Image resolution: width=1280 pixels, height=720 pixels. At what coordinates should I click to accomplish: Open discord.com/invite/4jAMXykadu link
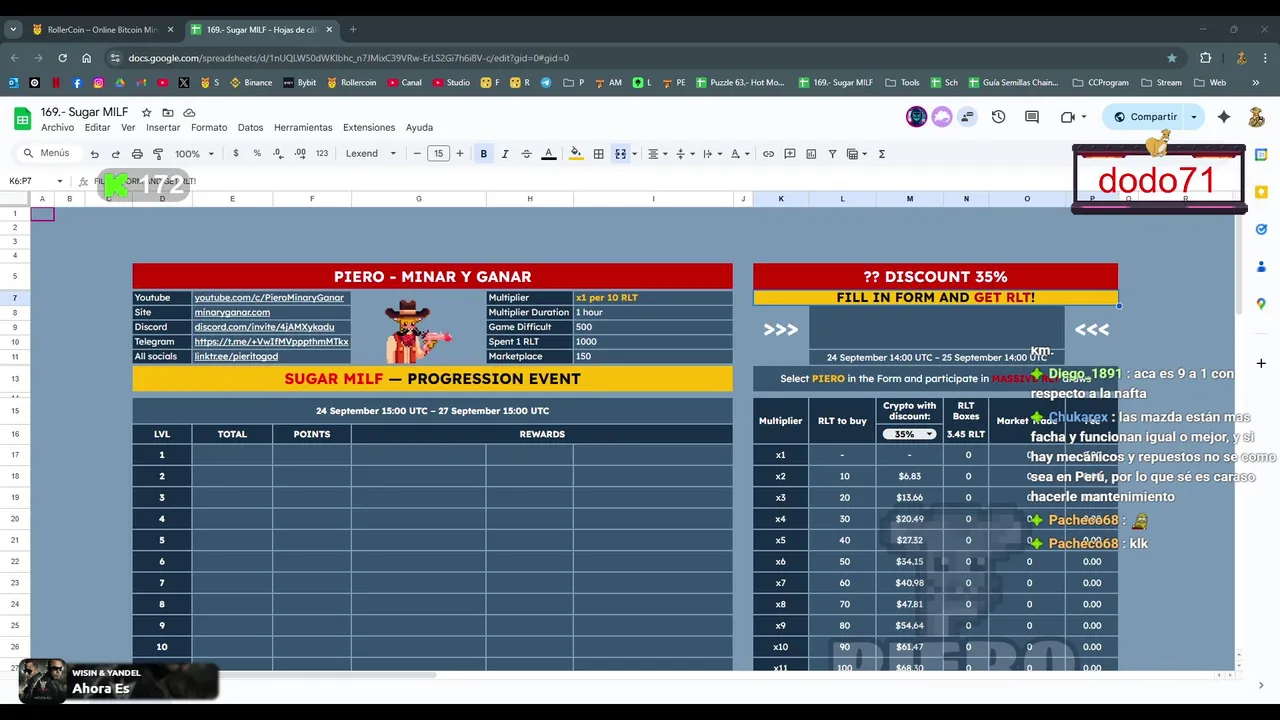click(264, 327)
